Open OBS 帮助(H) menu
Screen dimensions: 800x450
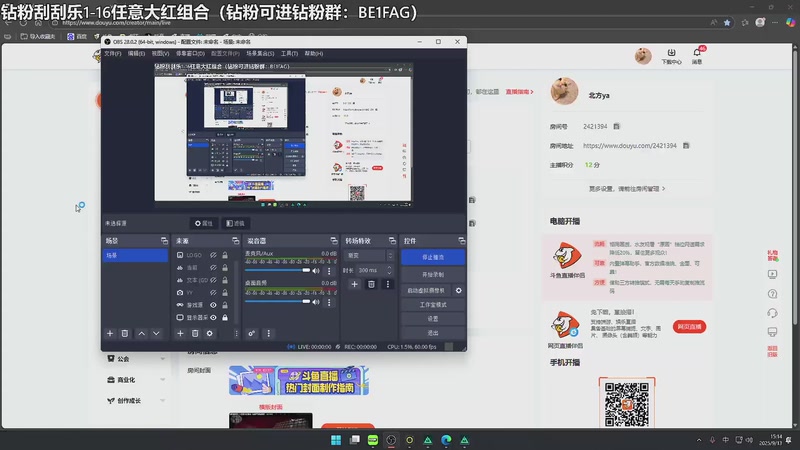click(x=314, y=54)
